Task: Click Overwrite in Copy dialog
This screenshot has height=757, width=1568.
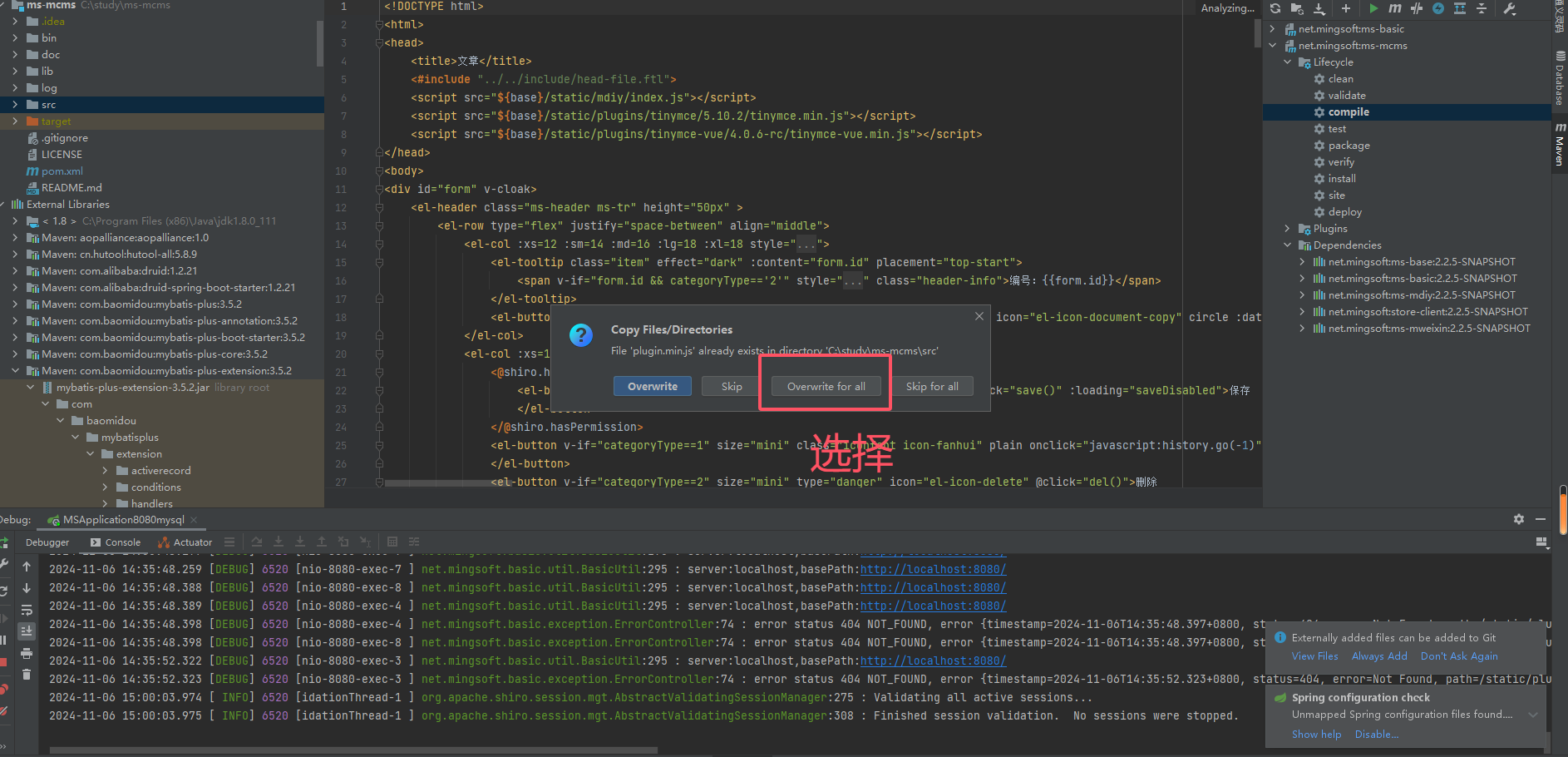Action: (x=653, y=386)
